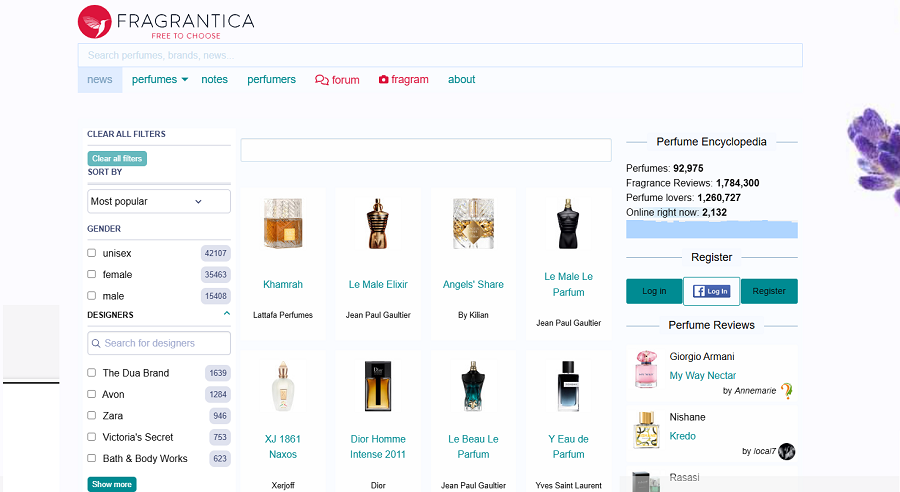Open the fragram camera icon

pos(383,79)
